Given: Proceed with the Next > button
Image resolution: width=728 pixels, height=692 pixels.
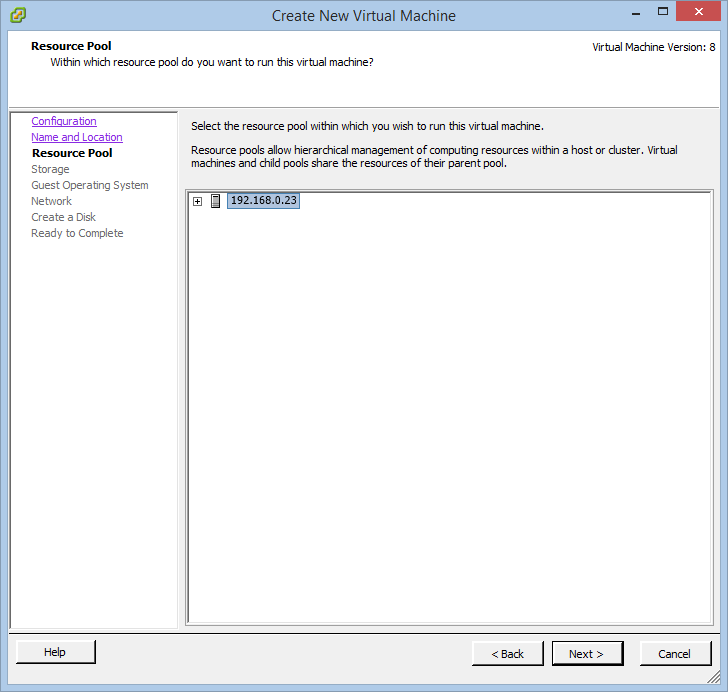Looking at the screenshot, I should pyautogui.click(x=587, y=654).
